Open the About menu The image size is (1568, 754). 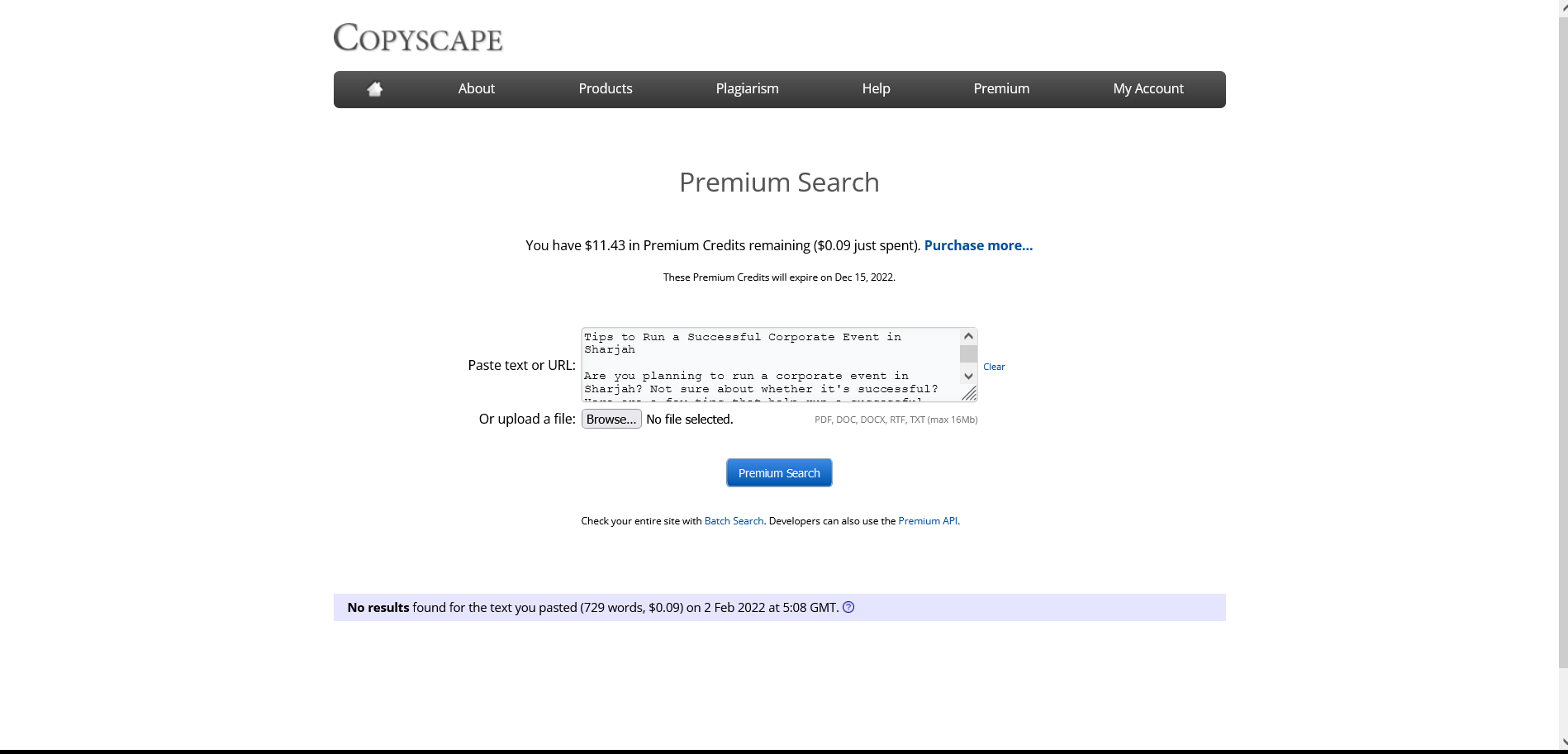tap(477, 88)
